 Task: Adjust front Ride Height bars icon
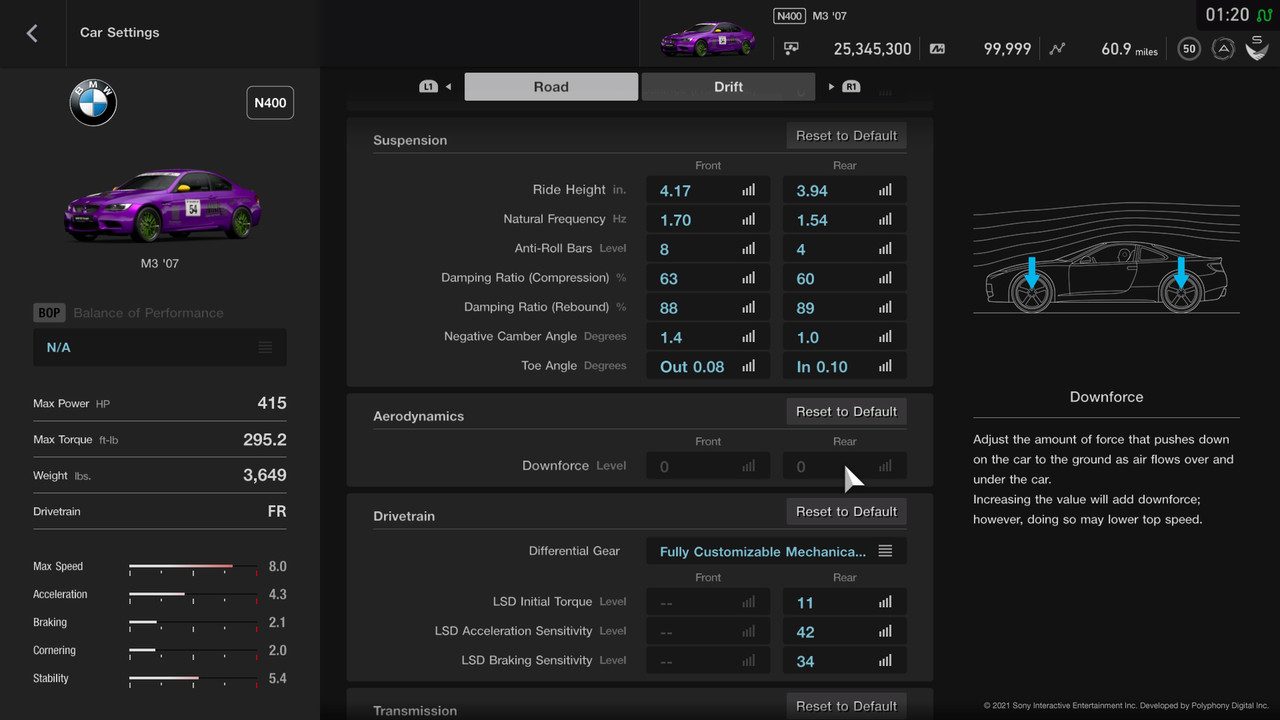pos(748,190)
